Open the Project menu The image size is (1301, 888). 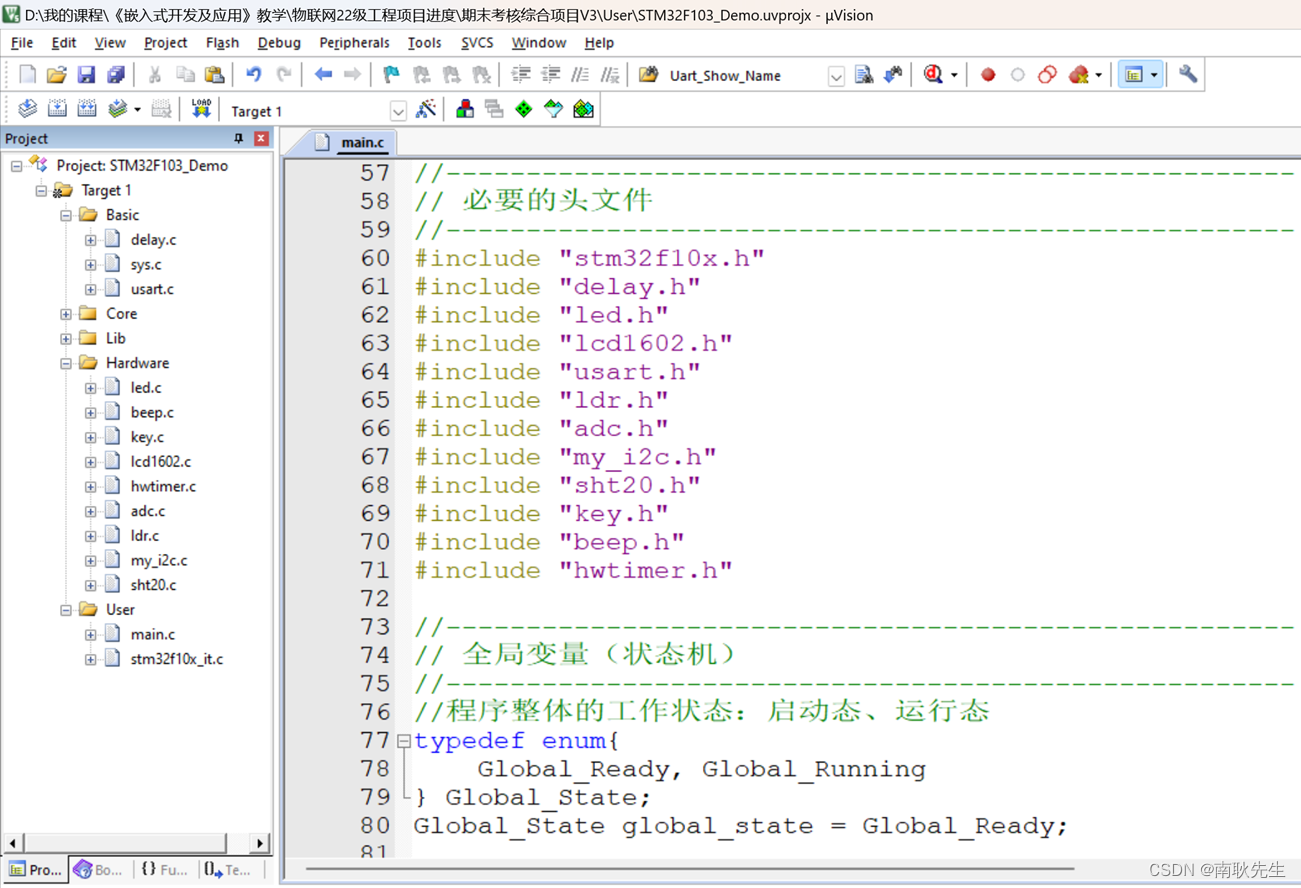point(165,43)
